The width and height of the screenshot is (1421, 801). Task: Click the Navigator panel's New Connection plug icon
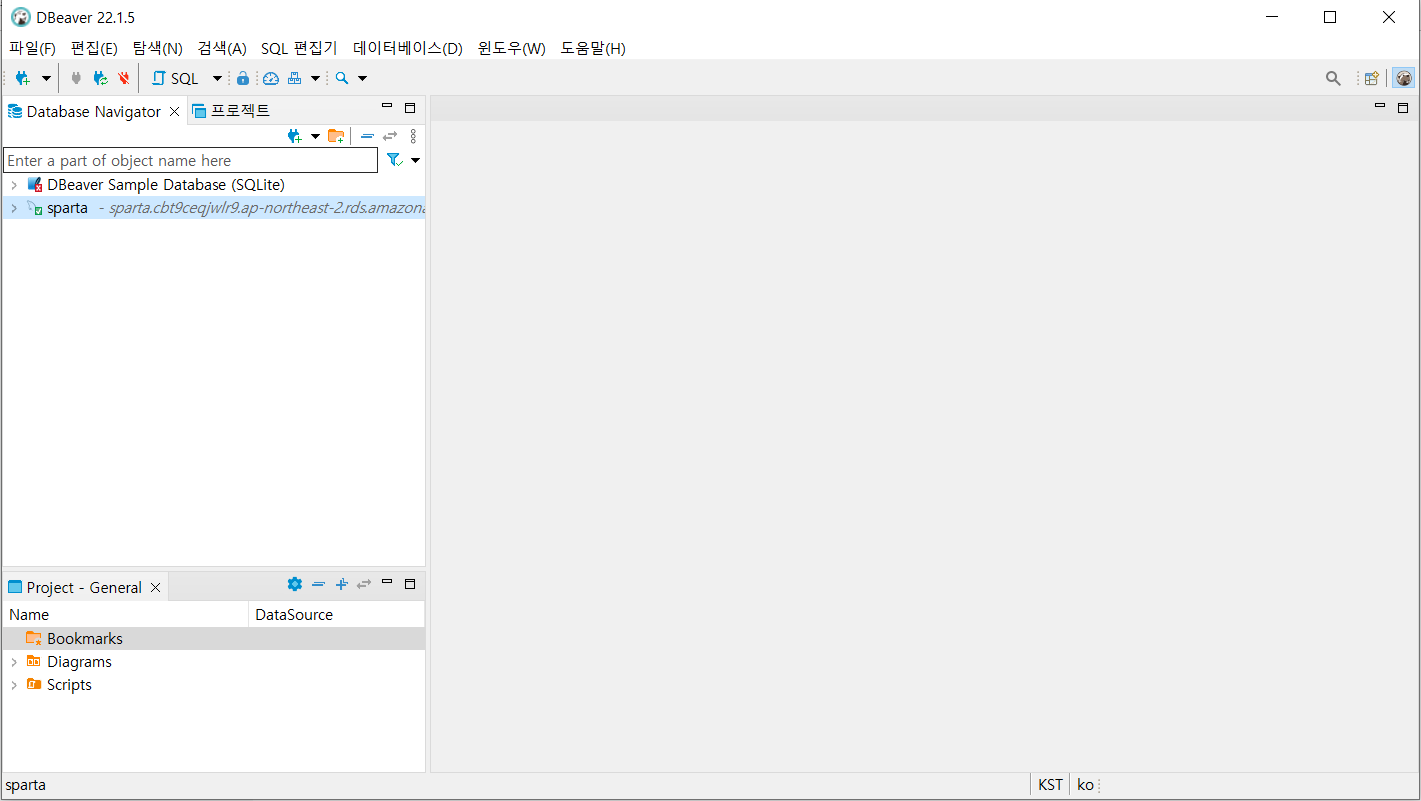pos(294,136)
